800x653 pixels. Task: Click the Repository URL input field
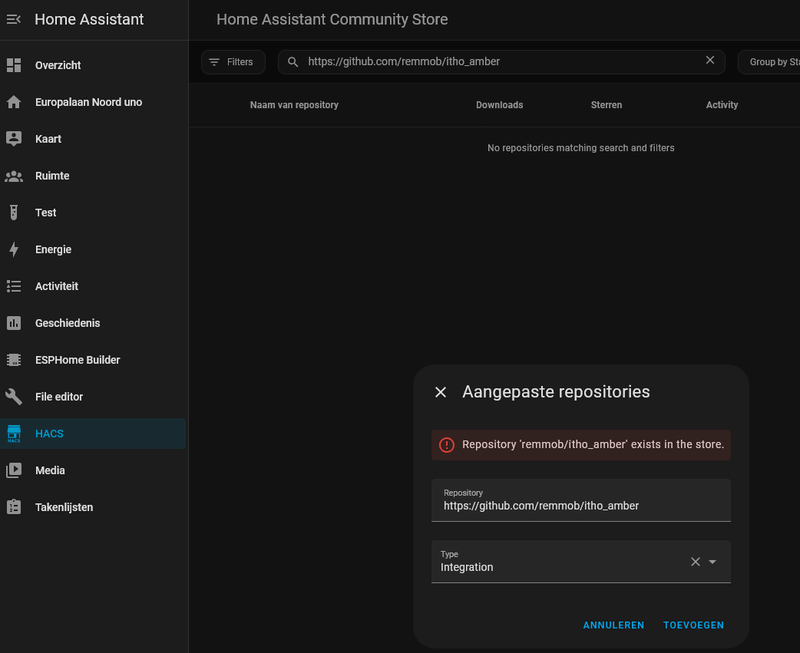[x=580, y=505]
